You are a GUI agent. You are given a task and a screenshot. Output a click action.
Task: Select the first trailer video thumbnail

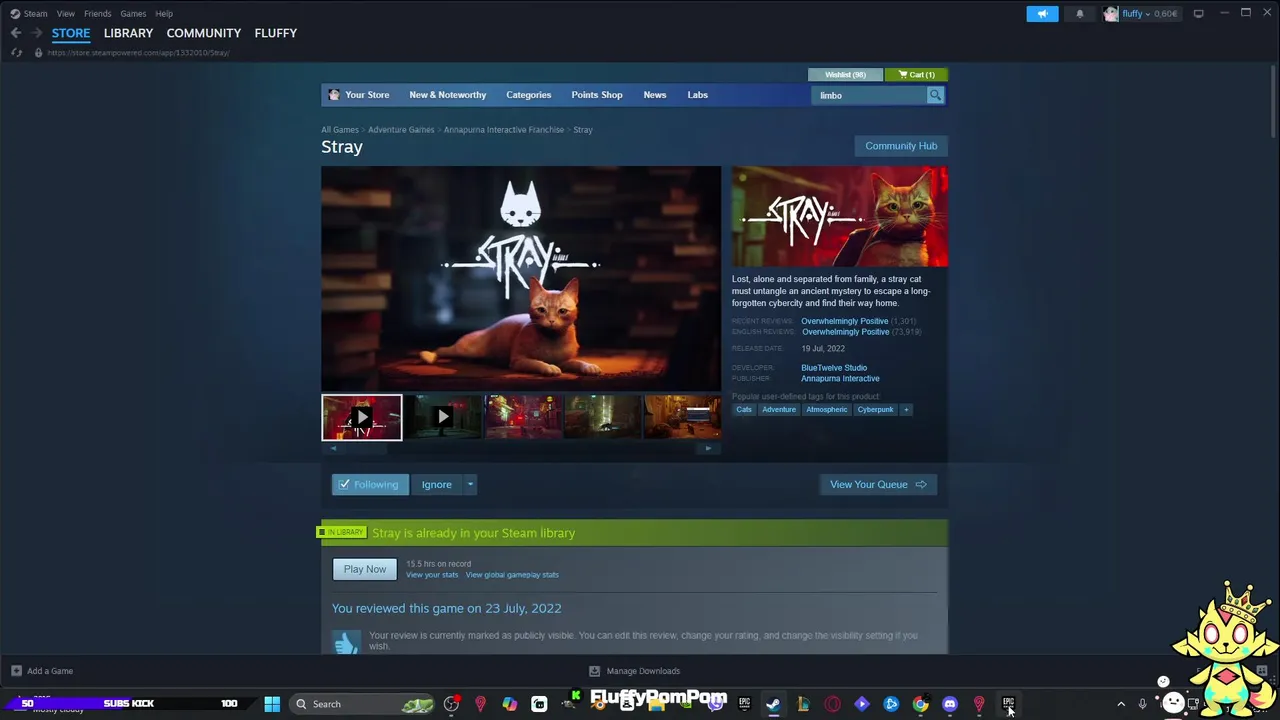[362, 417]
